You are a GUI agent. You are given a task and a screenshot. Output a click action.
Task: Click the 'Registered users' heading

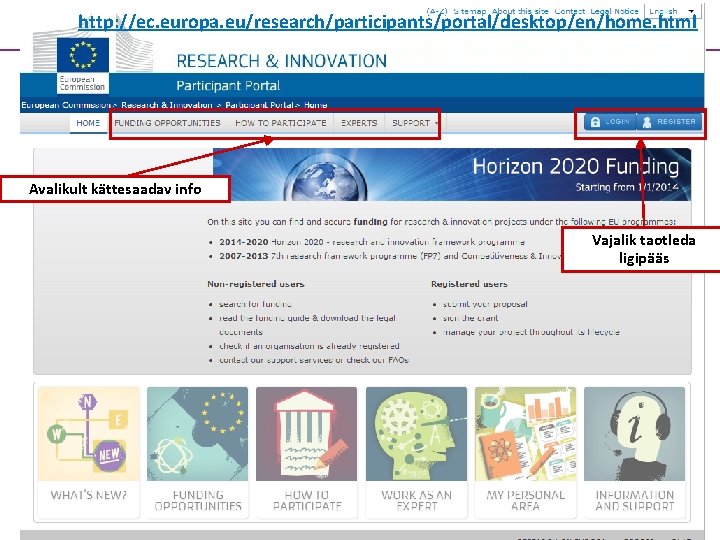pos(469,284)
